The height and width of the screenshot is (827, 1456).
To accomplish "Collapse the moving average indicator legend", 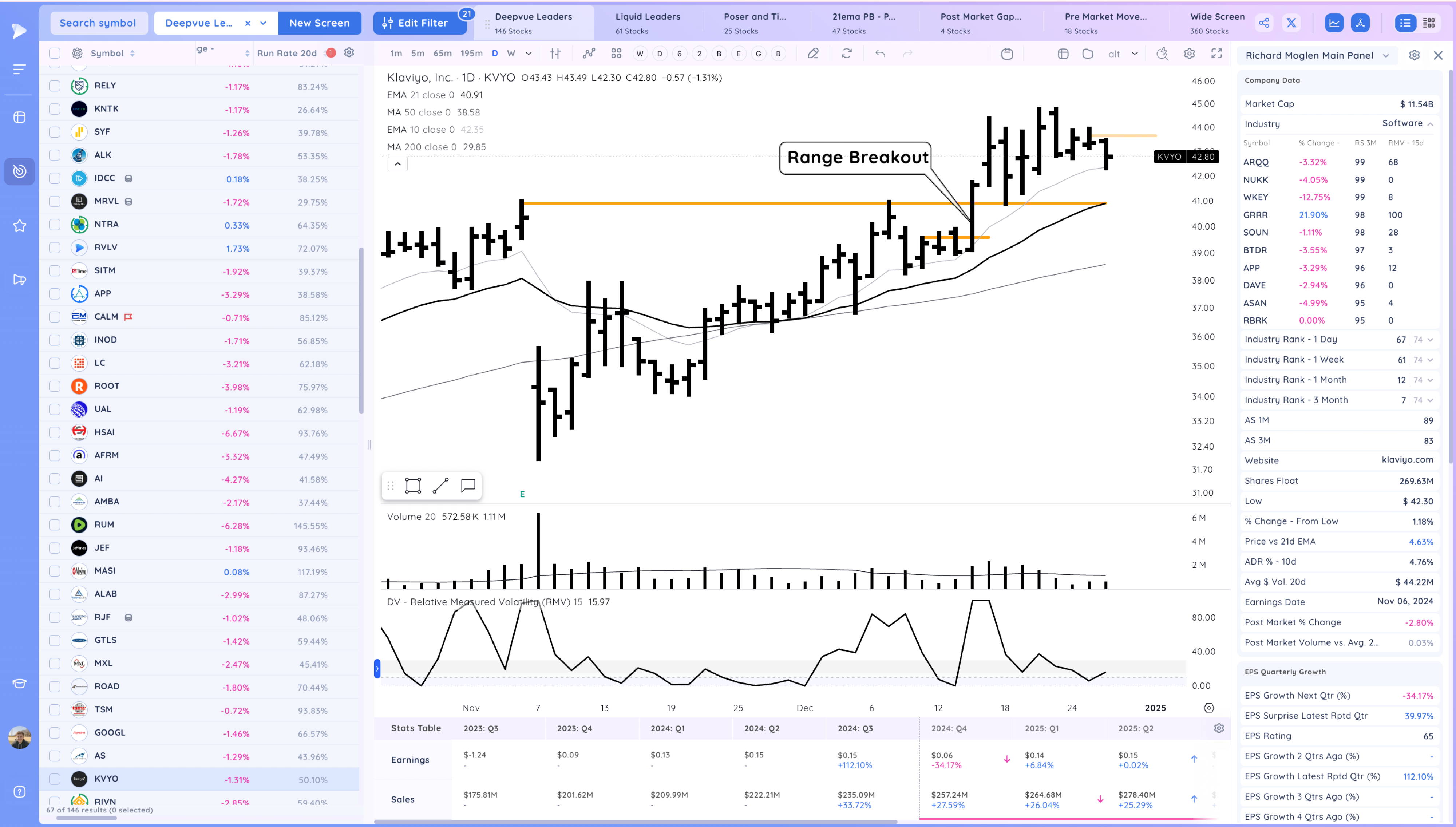I will click(x=397, y=164).
